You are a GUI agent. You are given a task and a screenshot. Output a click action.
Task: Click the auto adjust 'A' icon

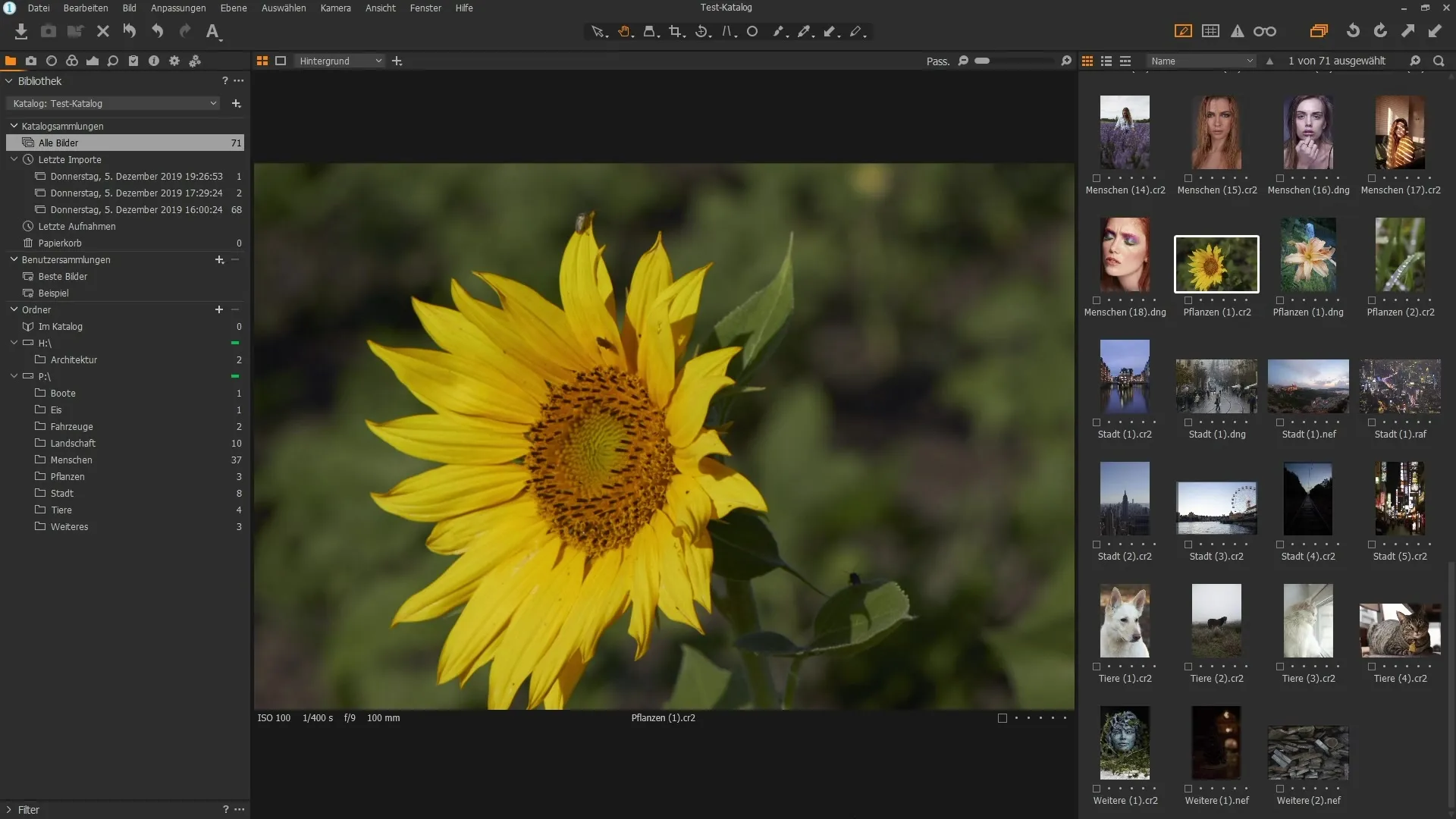pos(213,31)
